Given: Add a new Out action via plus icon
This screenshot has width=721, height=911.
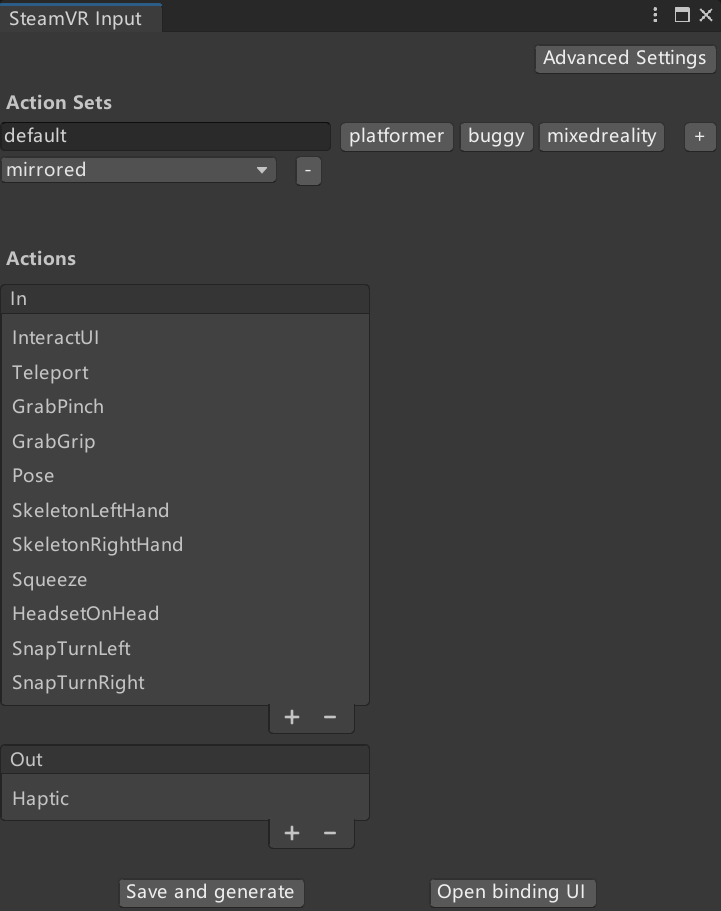Looking at the screenshot, I should (291, 832).
